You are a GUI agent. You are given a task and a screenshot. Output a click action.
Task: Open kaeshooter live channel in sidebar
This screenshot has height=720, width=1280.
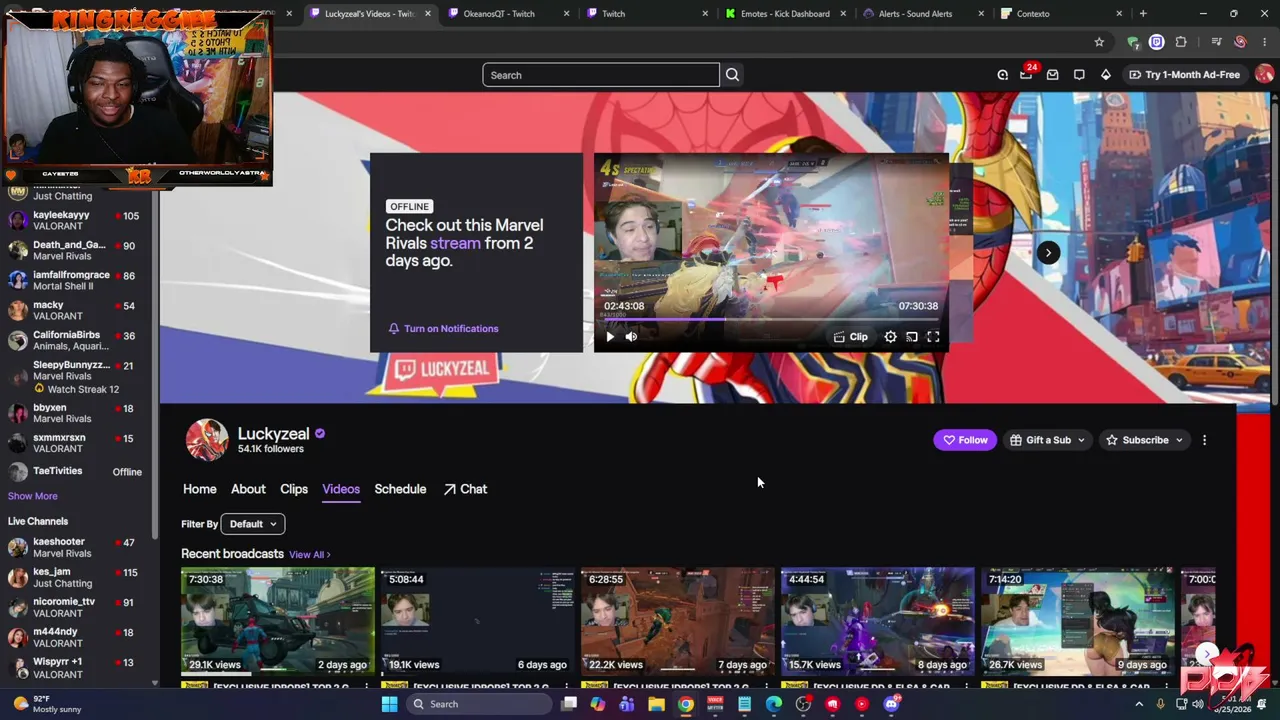pyautogui.click(x=75, y=547)
